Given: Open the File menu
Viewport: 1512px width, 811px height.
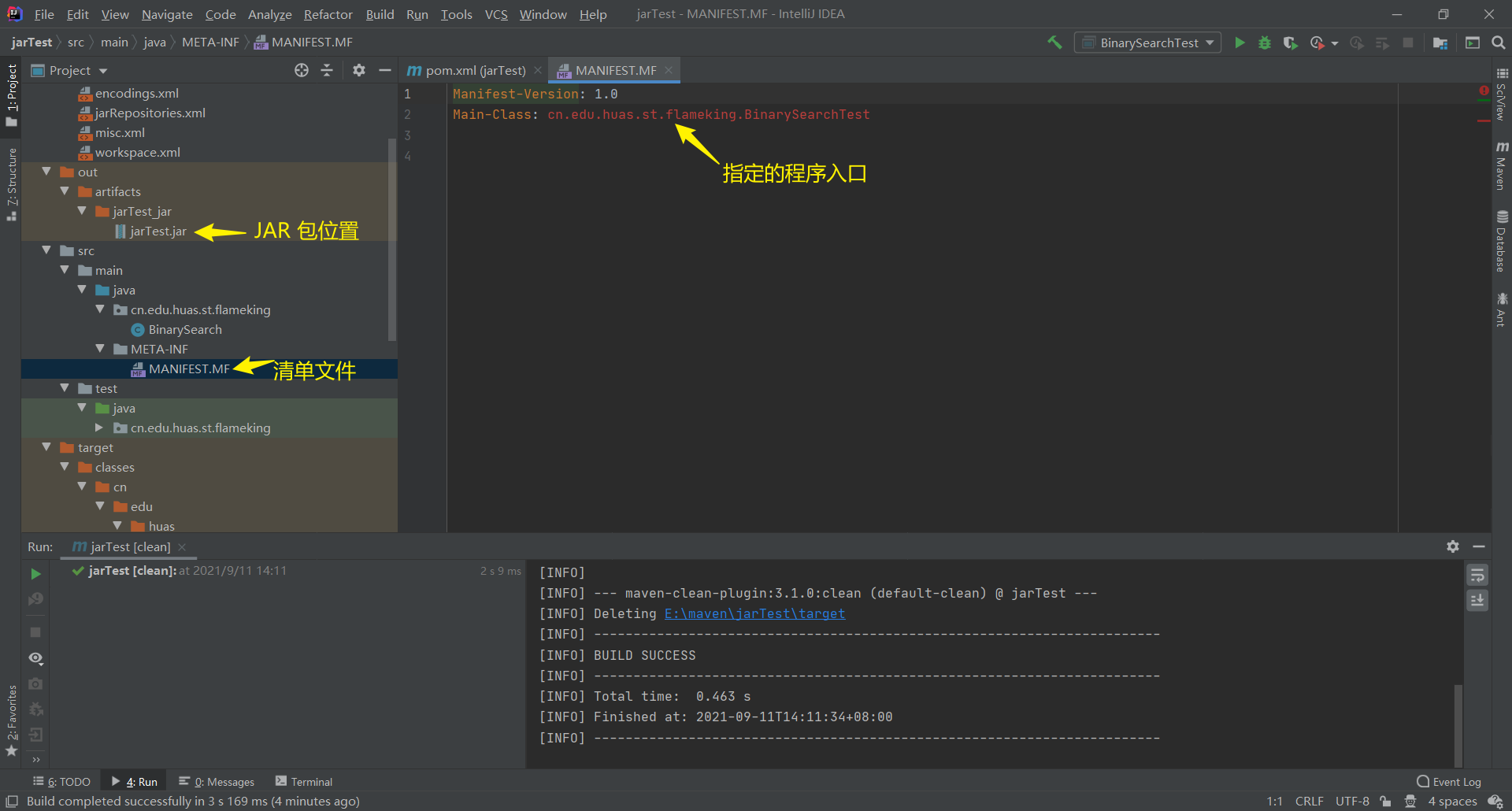Looking at the screenshot, I should [44, 14].
